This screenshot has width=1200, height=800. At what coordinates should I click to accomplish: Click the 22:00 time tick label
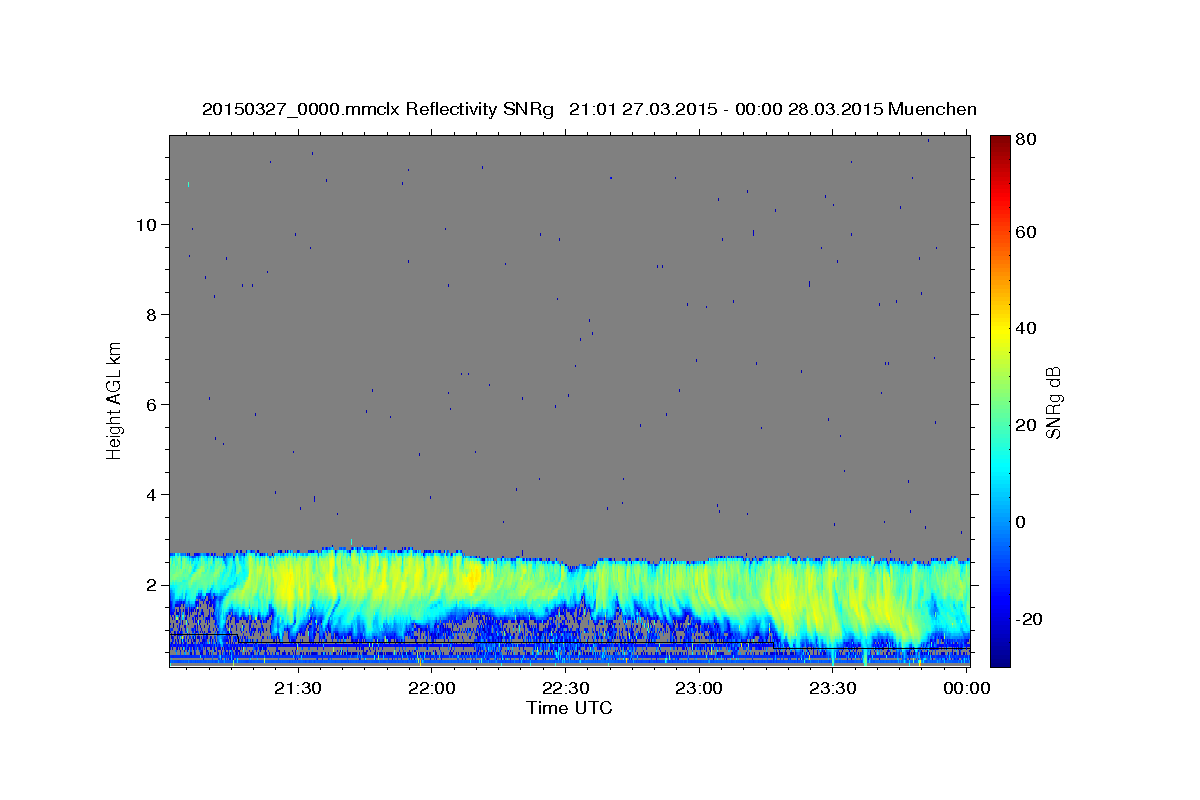(432, 688)
